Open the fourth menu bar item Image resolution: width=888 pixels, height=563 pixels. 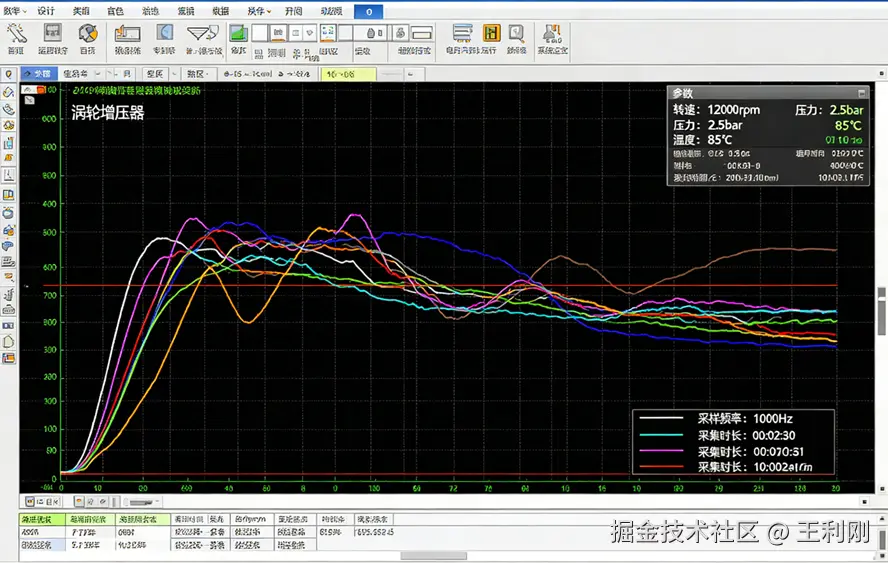coord(116,11)
